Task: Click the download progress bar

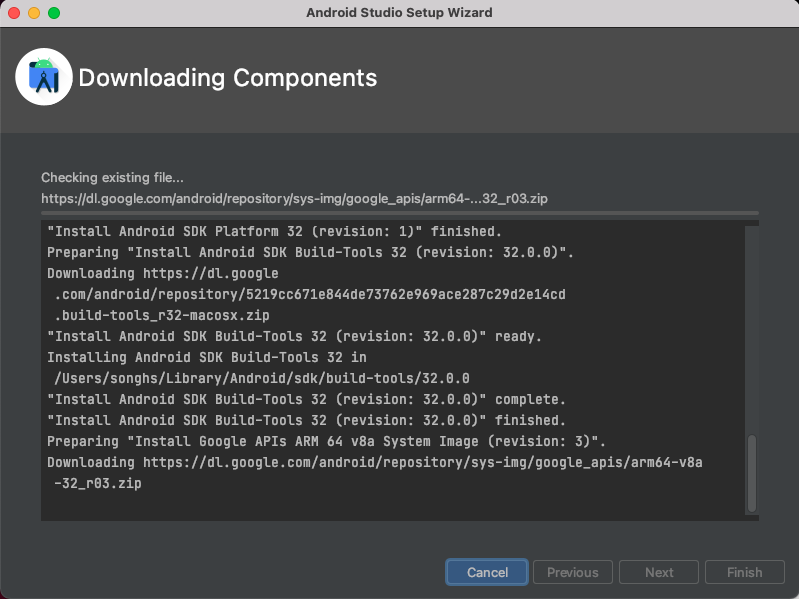Action: 400,213
